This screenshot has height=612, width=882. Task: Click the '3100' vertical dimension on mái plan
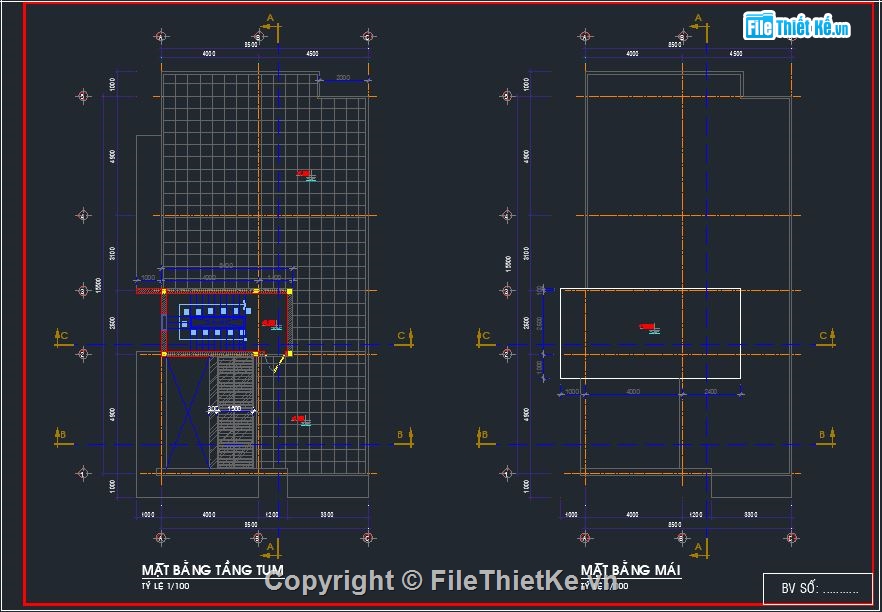point(526,253)
